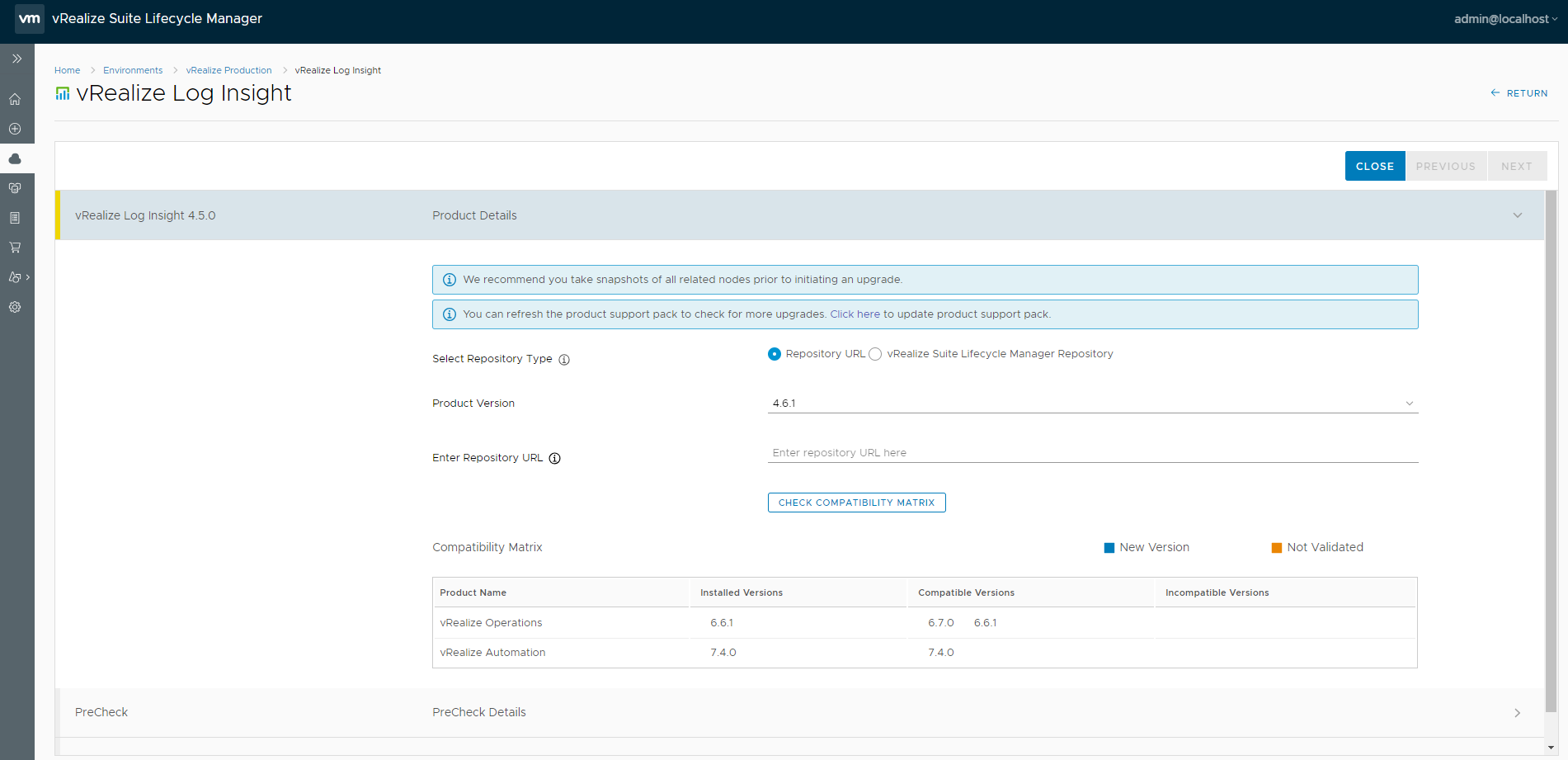Go to Home via sidebar house icon

coord(15,99)
